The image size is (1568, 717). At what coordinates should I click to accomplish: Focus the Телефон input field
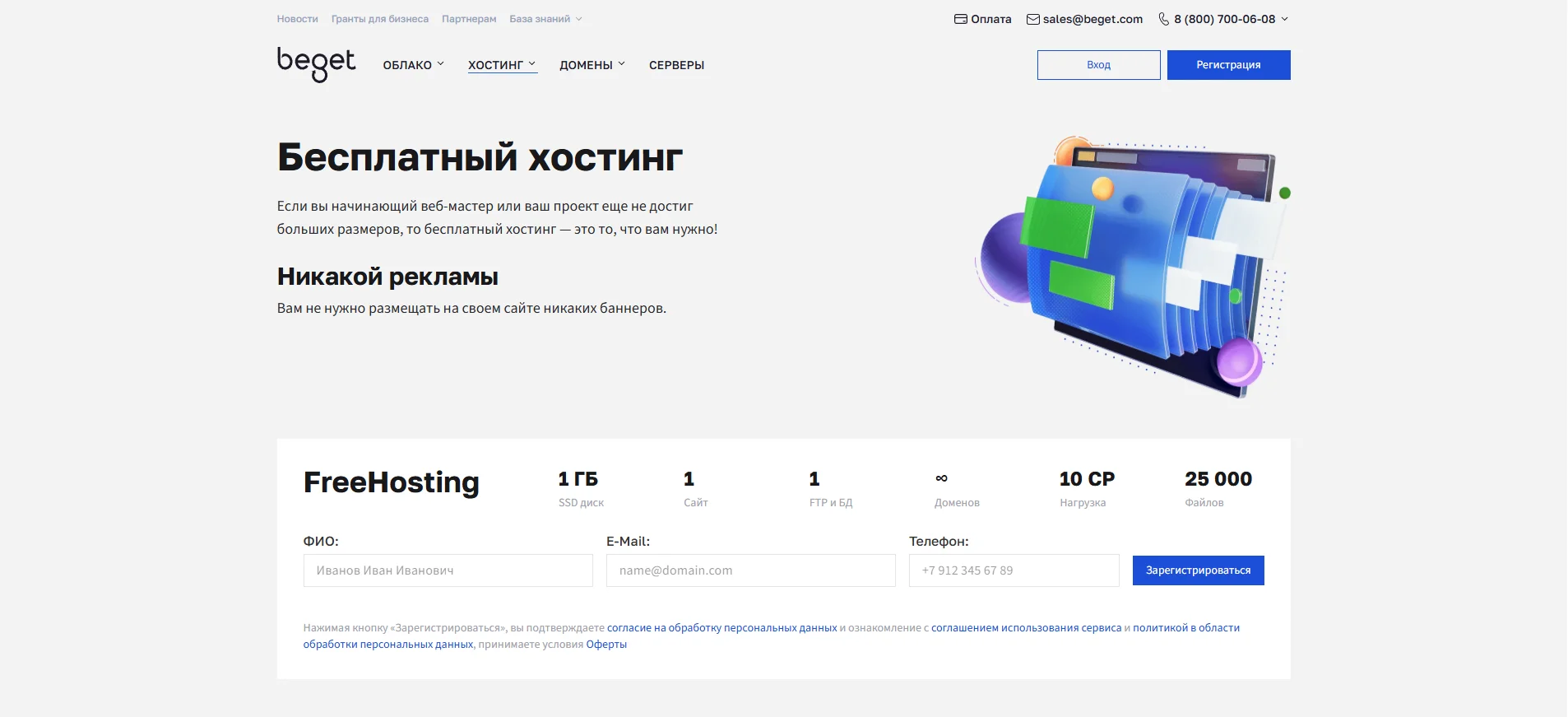point(1014,570)
